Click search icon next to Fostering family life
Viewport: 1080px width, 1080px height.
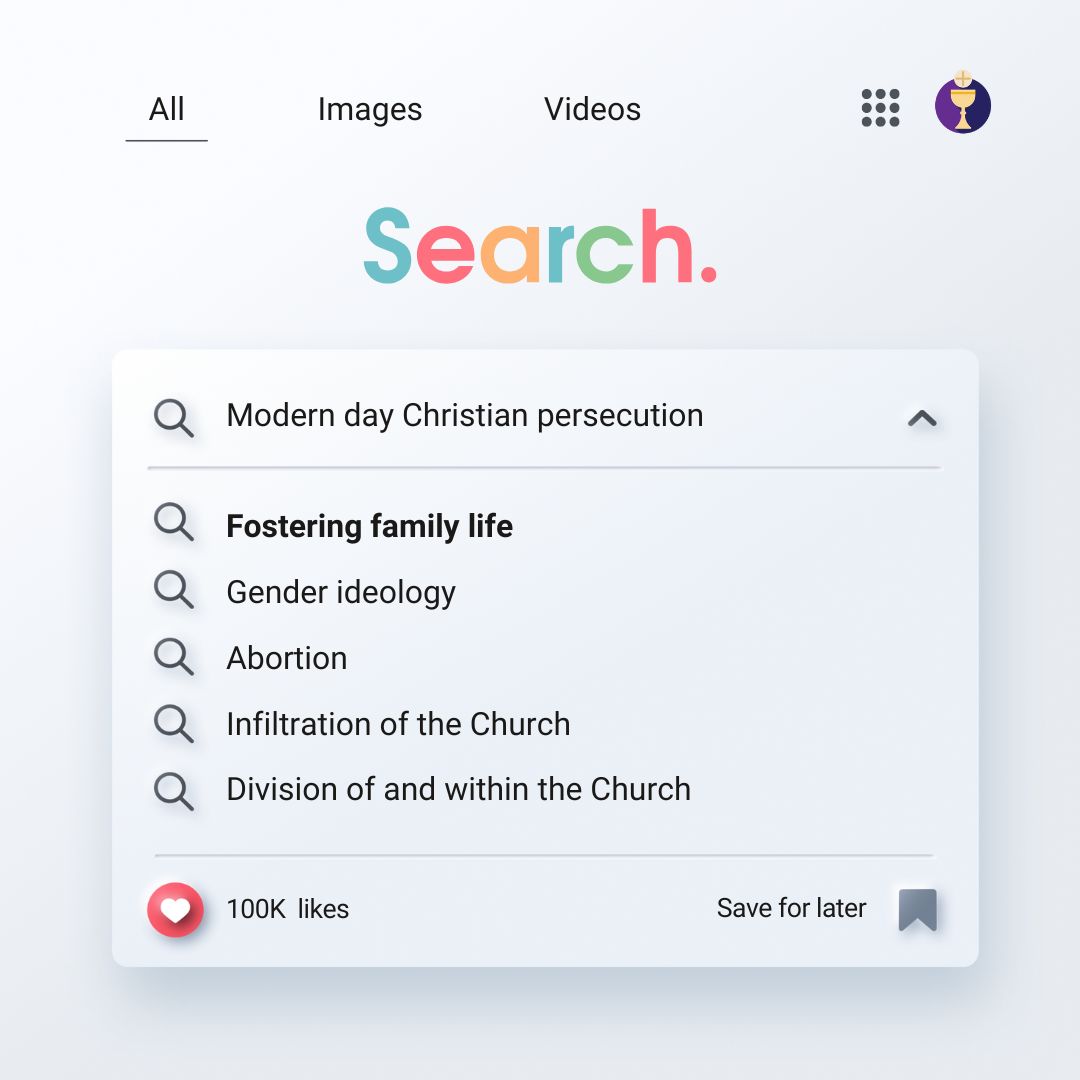click(173, 523)
